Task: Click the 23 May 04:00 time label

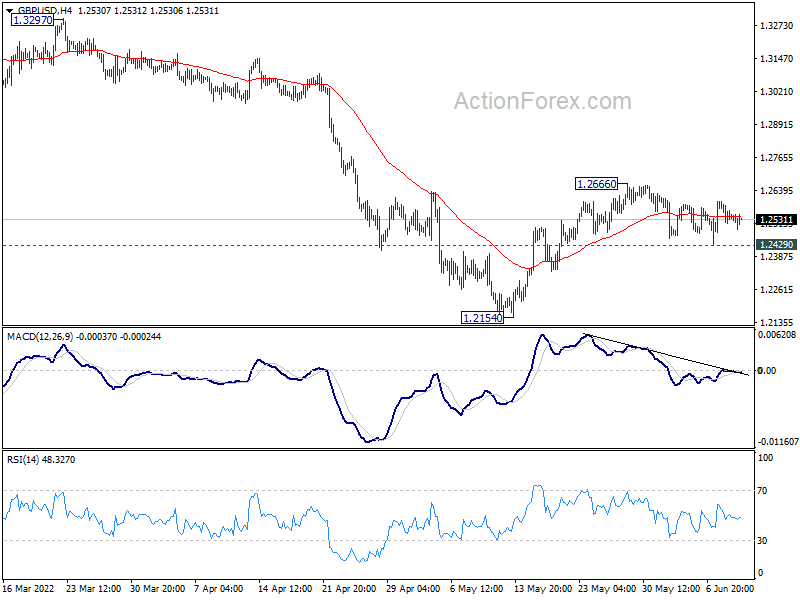Action: (x=607, y=589)
